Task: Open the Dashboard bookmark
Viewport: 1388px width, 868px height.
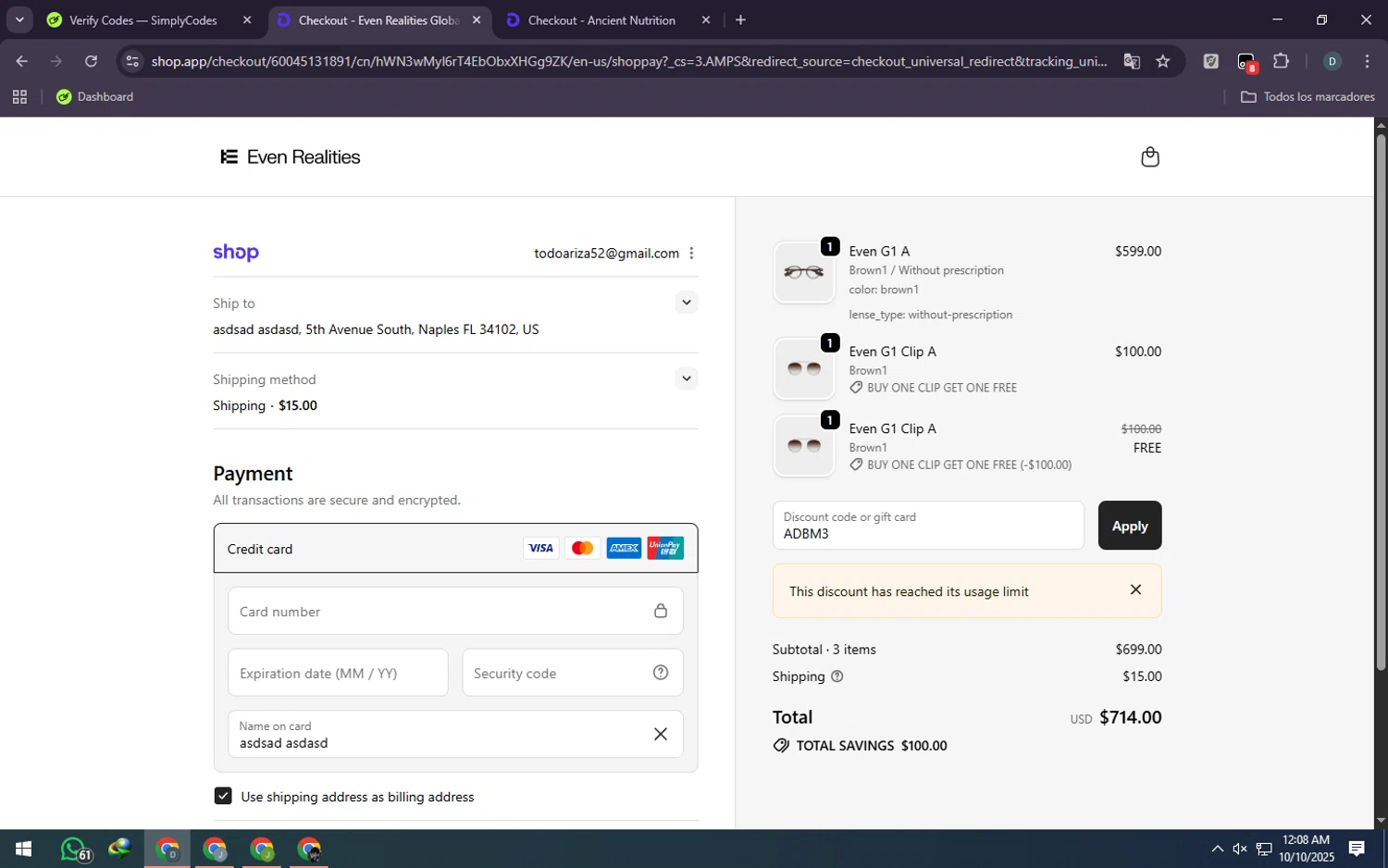Action: pos(94,96)
